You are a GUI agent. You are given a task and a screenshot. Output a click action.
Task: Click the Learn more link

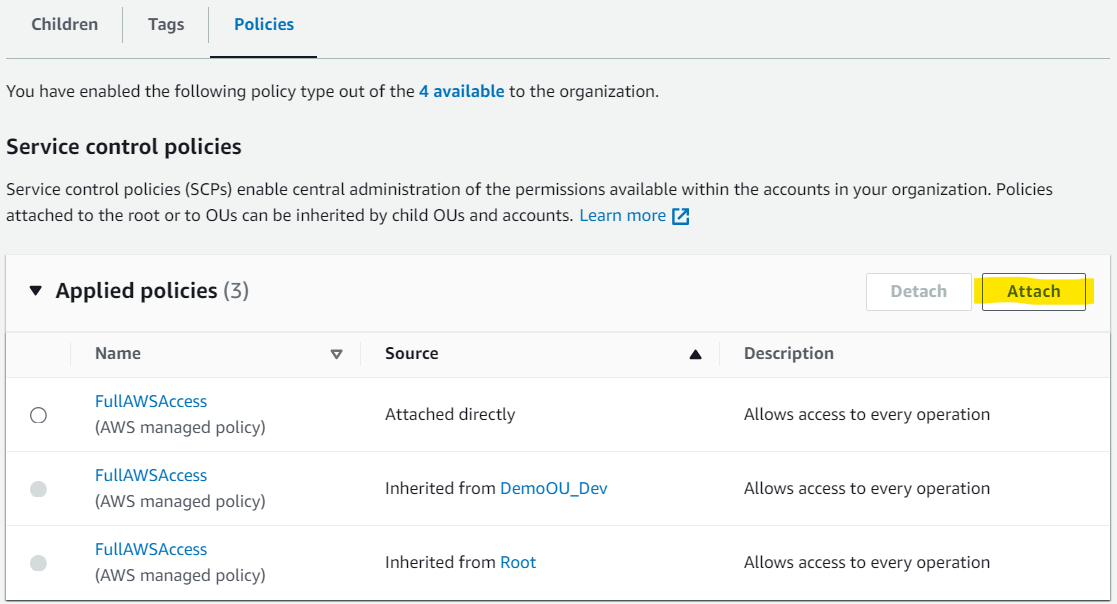coord(623,215)
